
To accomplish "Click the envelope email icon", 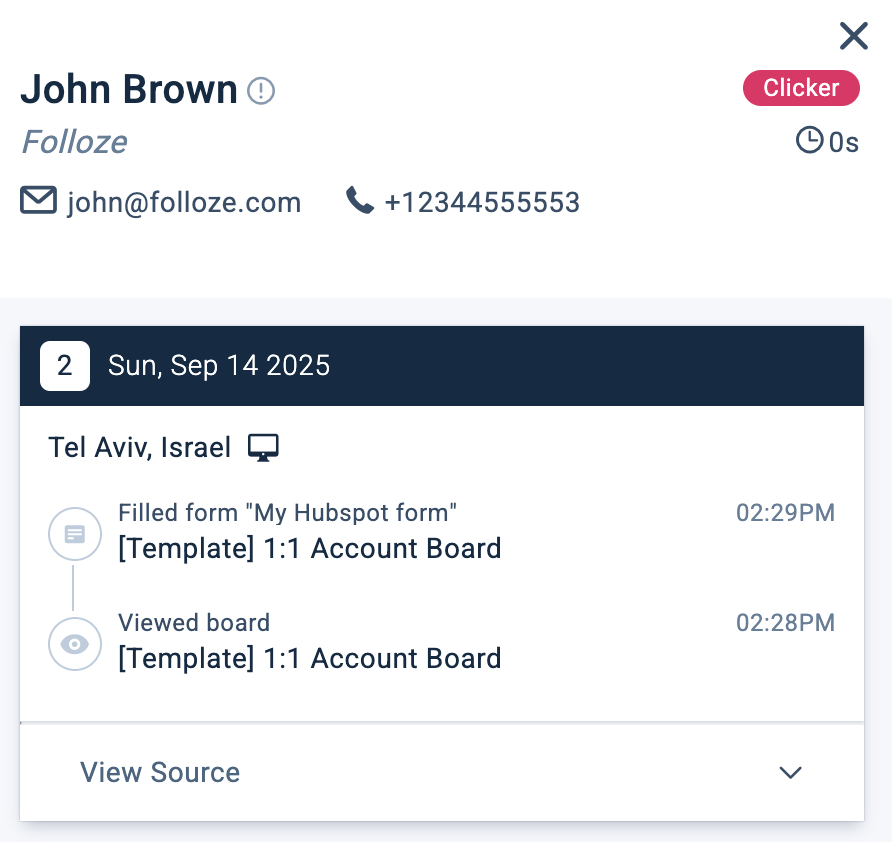I will [x=38, y=201].
